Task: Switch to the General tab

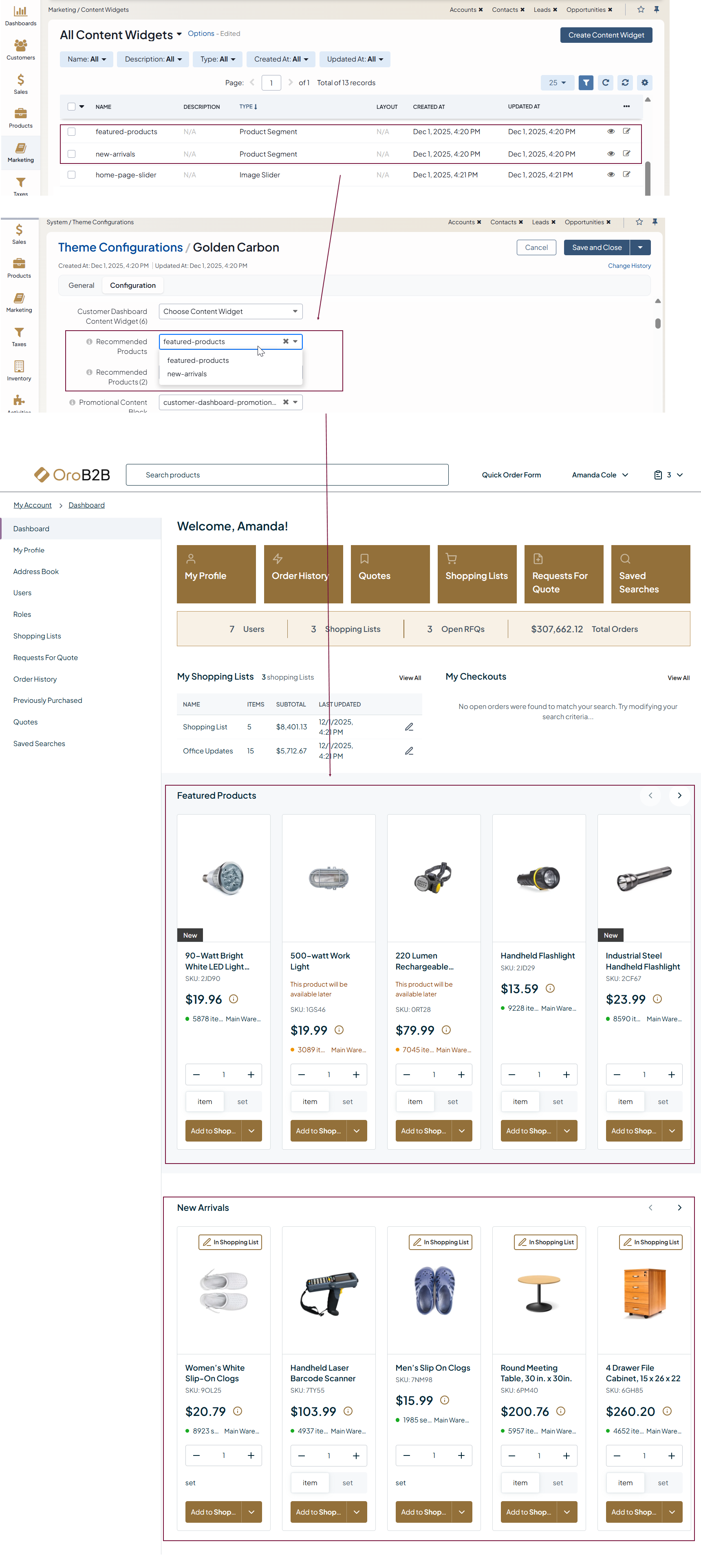Action: point(81,285)
